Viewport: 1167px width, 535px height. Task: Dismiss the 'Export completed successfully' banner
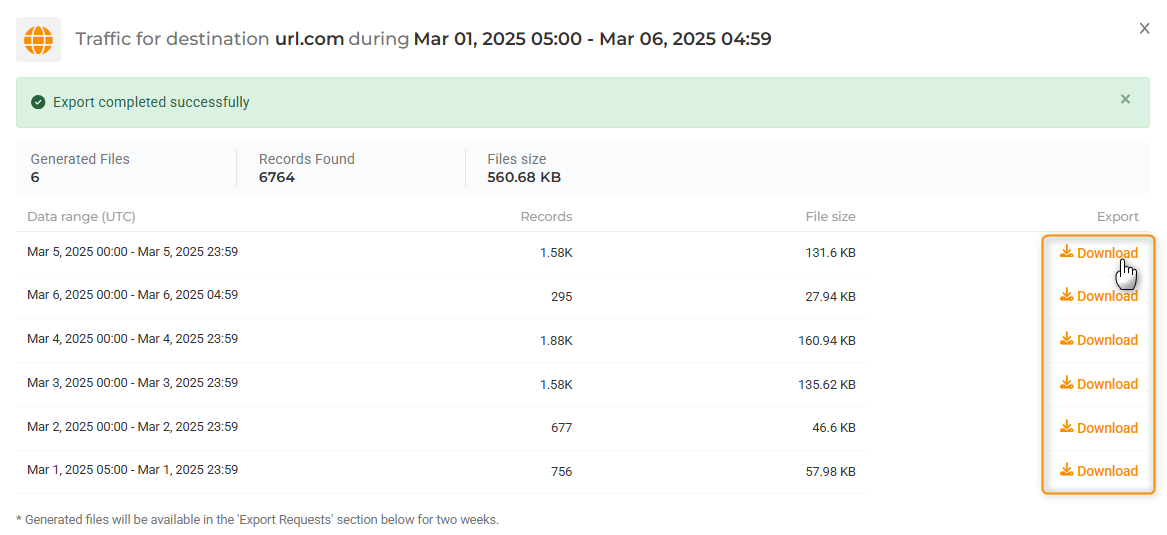(x=1125, y=100)
